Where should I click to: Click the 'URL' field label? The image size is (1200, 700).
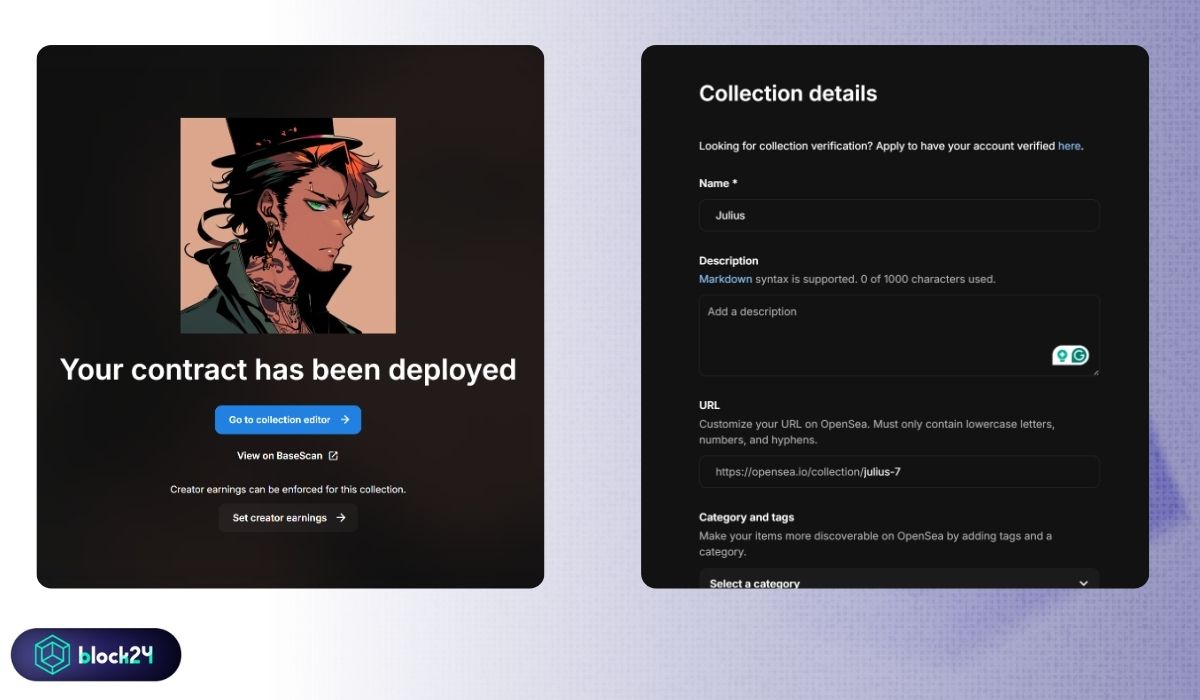[x=709, y=406]
